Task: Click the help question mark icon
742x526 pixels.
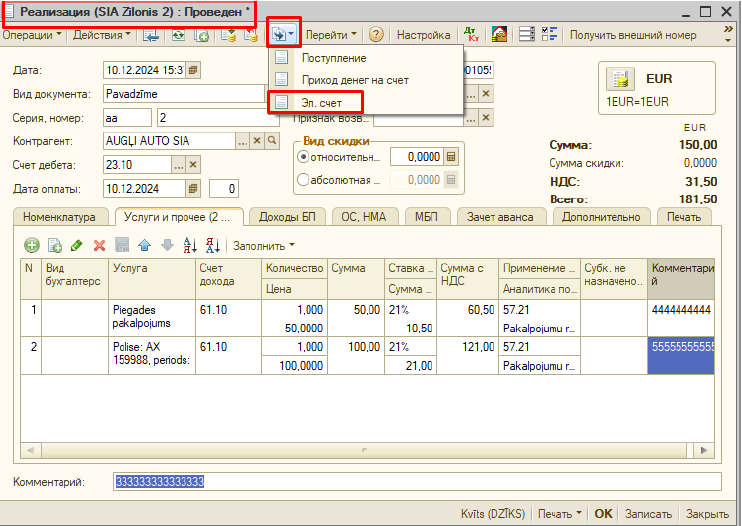Action: [x=376, y=35]
